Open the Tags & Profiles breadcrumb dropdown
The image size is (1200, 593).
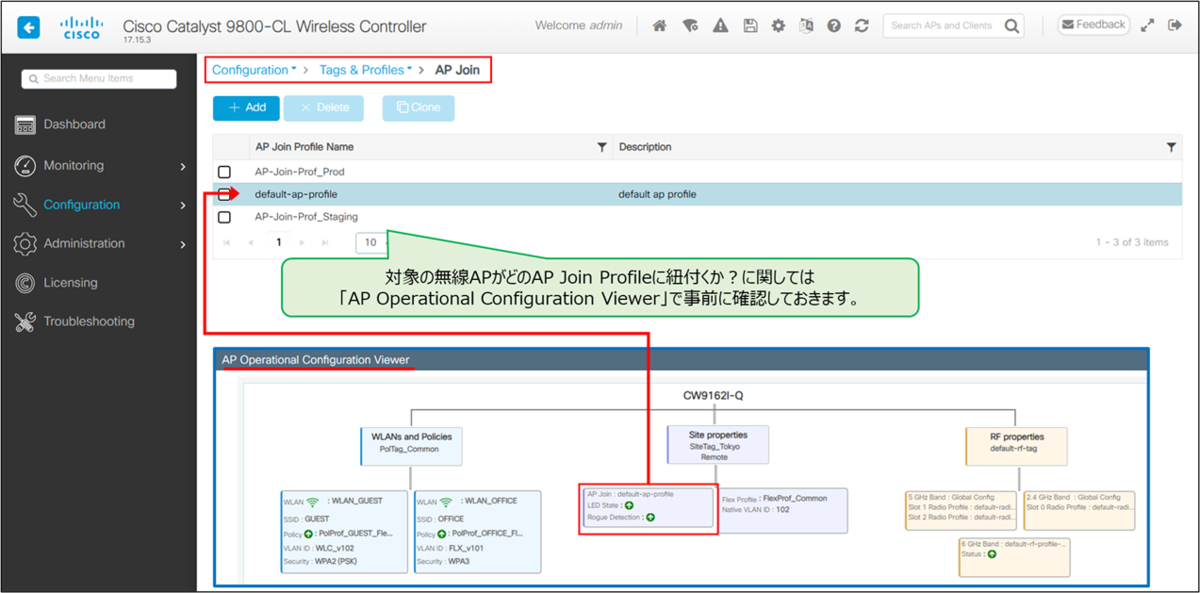(x=366, y=70)
